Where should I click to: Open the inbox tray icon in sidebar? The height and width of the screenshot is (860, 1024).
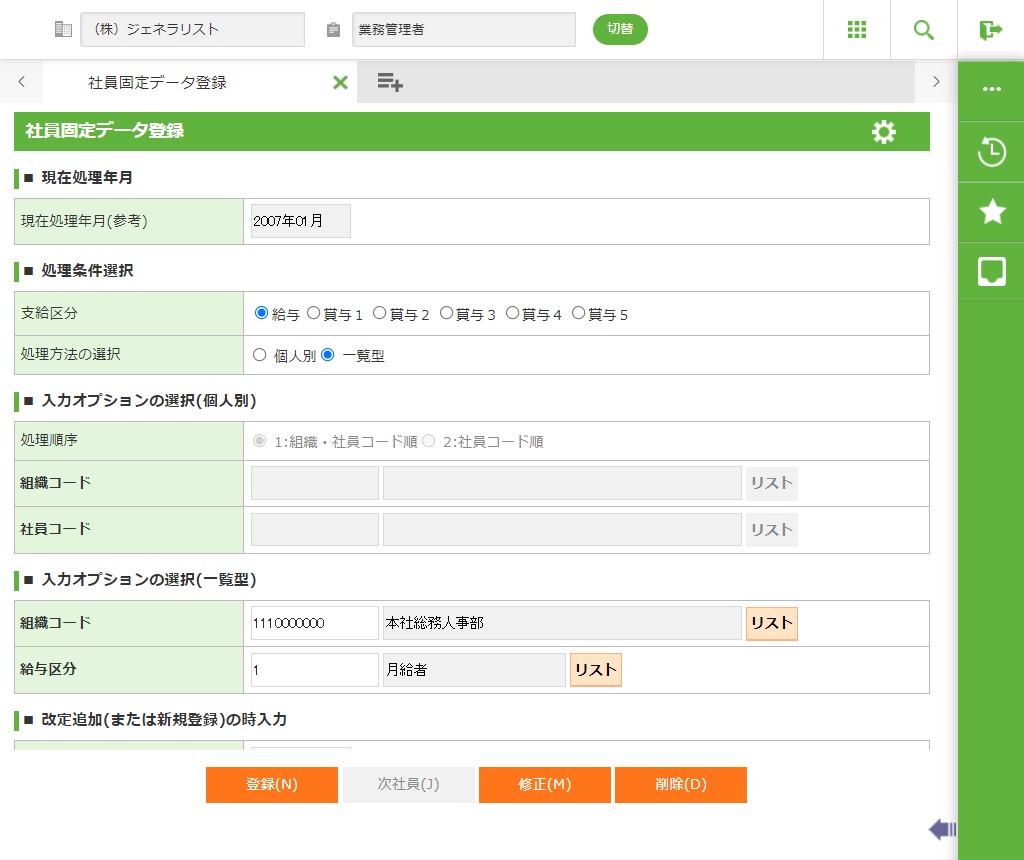(x=991, y=271)
